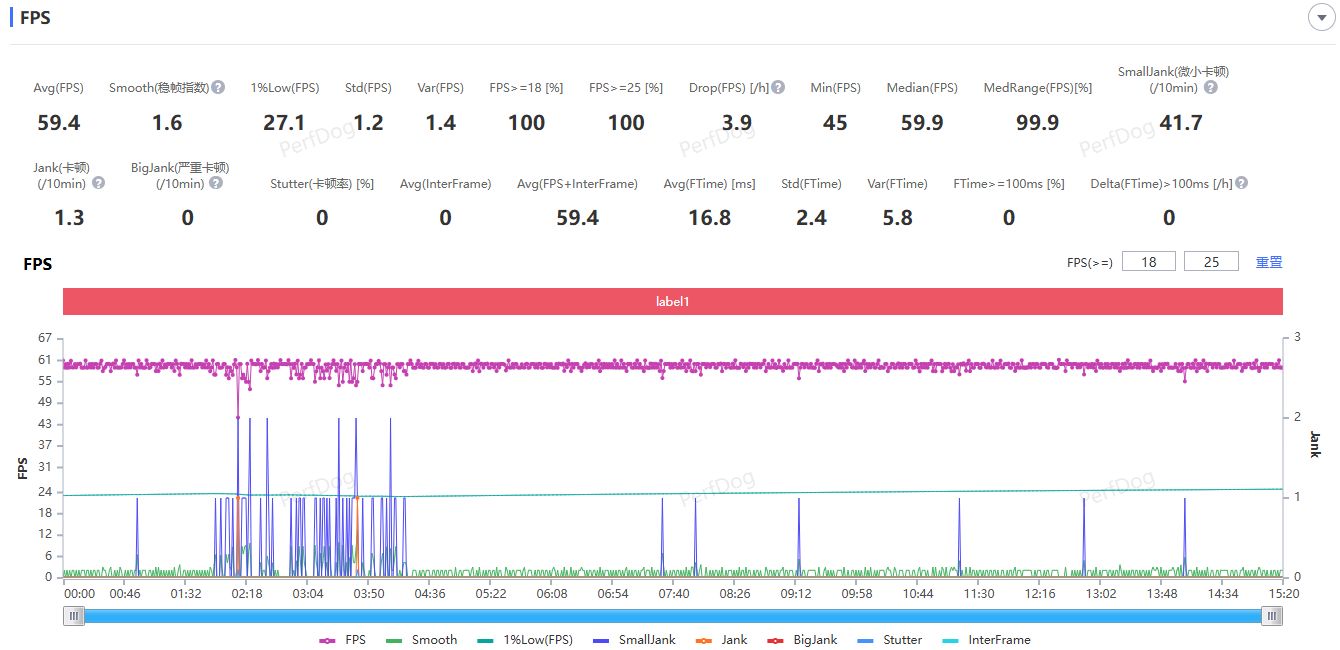This screenshot has width=1340, height=650.
Task: Collapse the FPS panel with the arrow button
Action: [x=1321, y=17]
